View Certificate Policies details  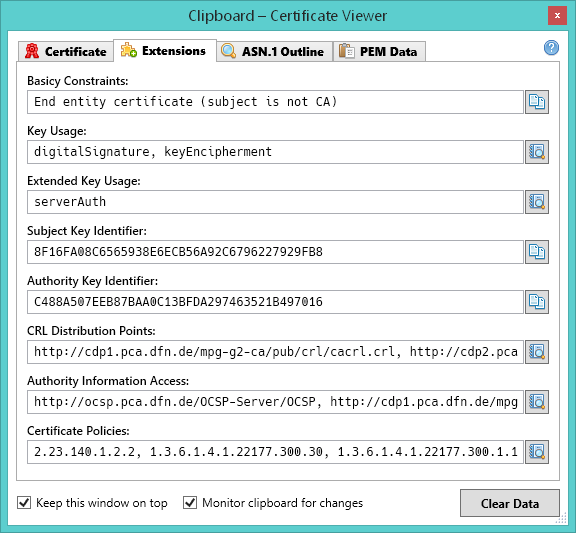point(537,451)
